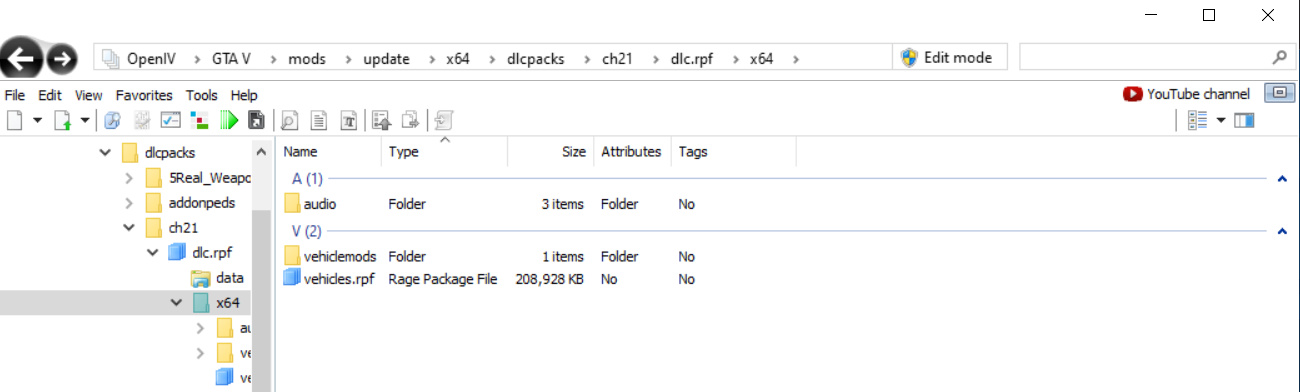Toggle the compact window button beside YouTube channel
The image size is (1300, 392).
(x=1280, y=94)
